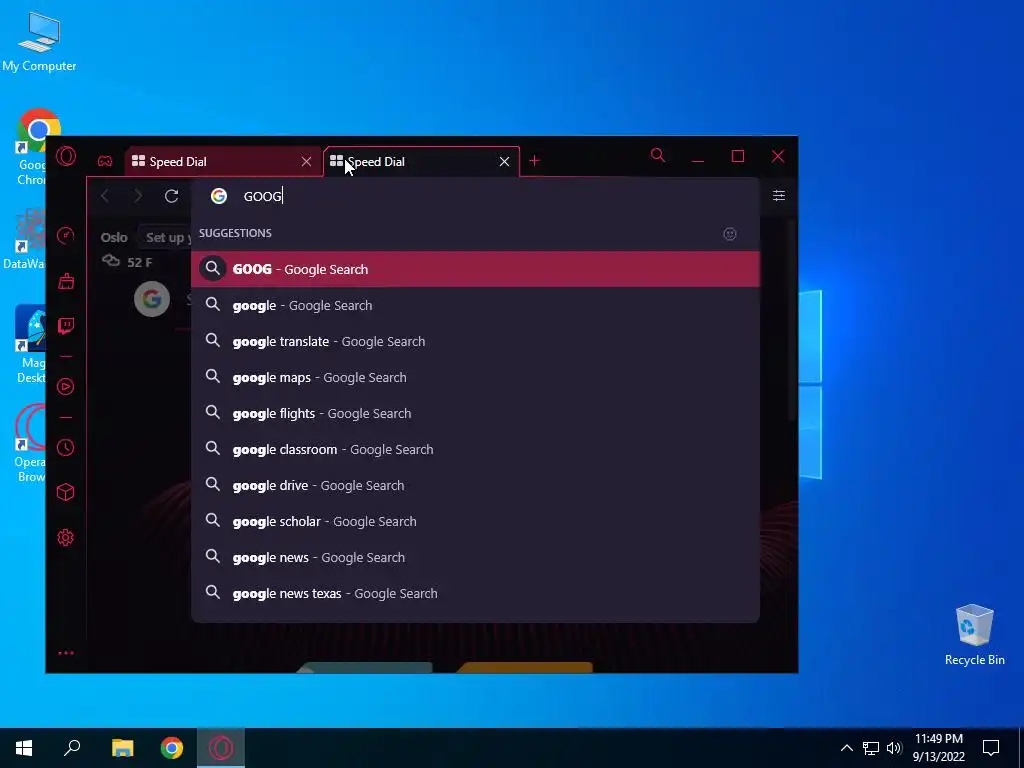Select the active second Speed Dial tab
The image size is (1024, 768).
421,161
